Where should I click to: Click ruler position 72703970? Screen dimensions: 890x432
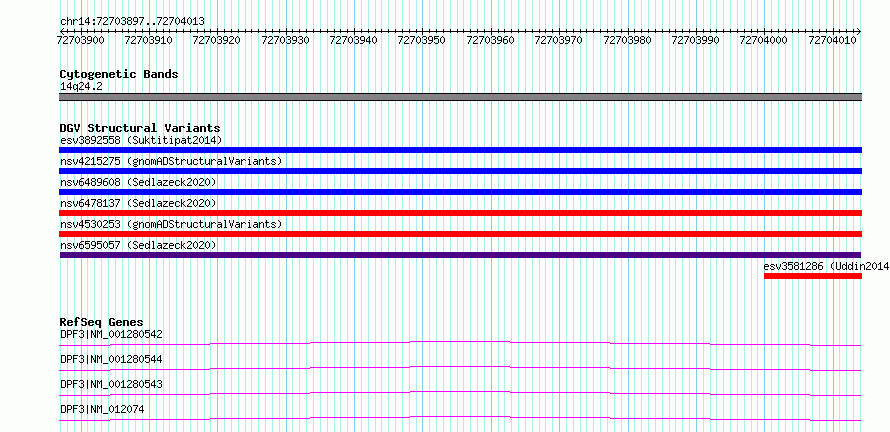click(559, 40)
